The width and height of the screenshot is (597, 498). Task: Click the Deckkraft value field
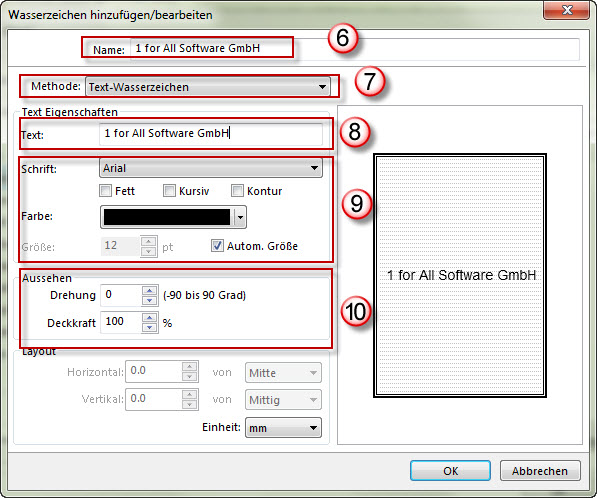click(x=121, y=322)
